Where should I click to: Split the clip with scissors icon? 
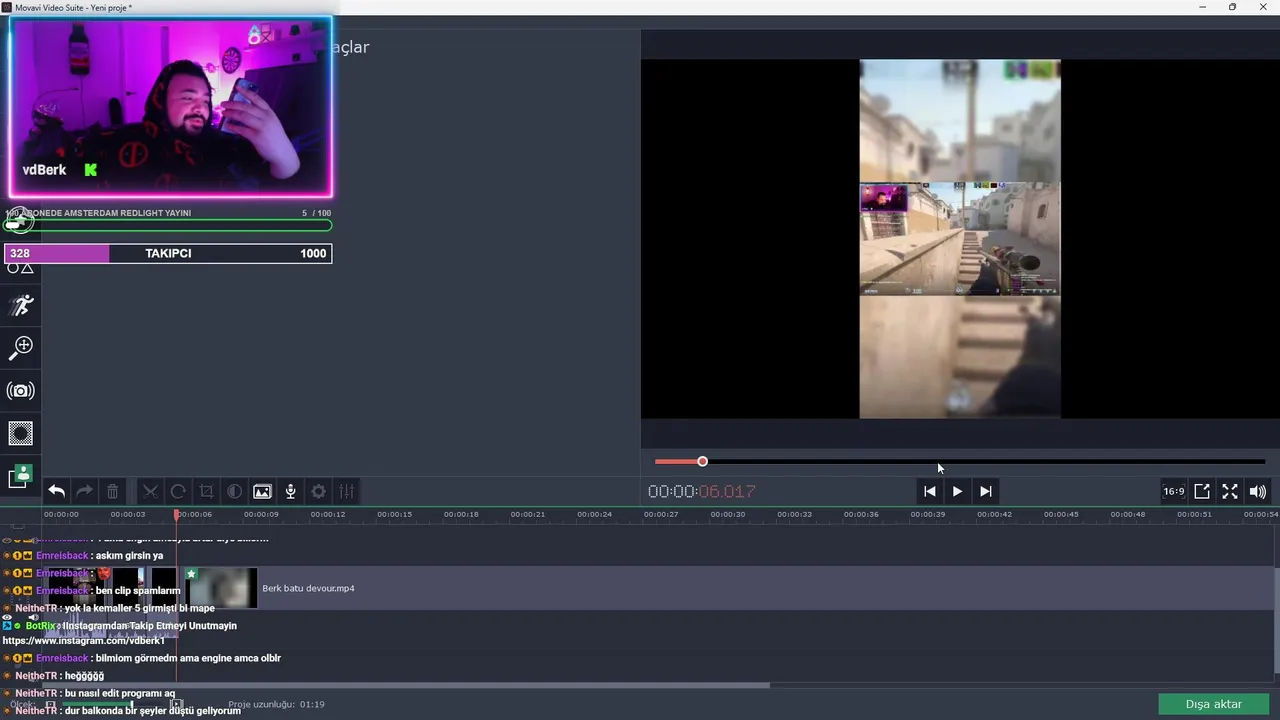click(150, 491)
